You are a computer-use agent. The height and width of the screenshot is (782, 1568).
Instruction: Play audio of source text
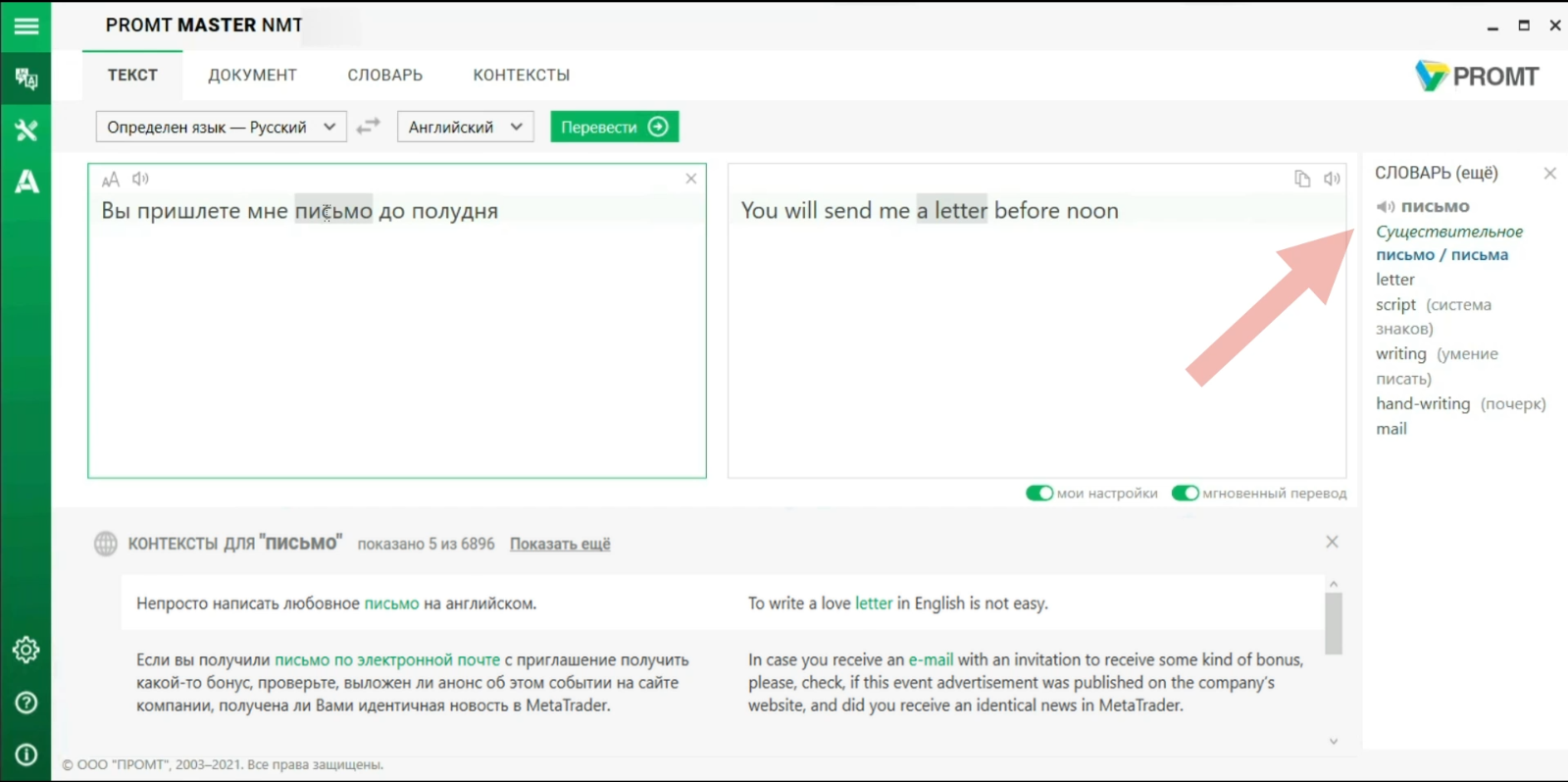140,179
